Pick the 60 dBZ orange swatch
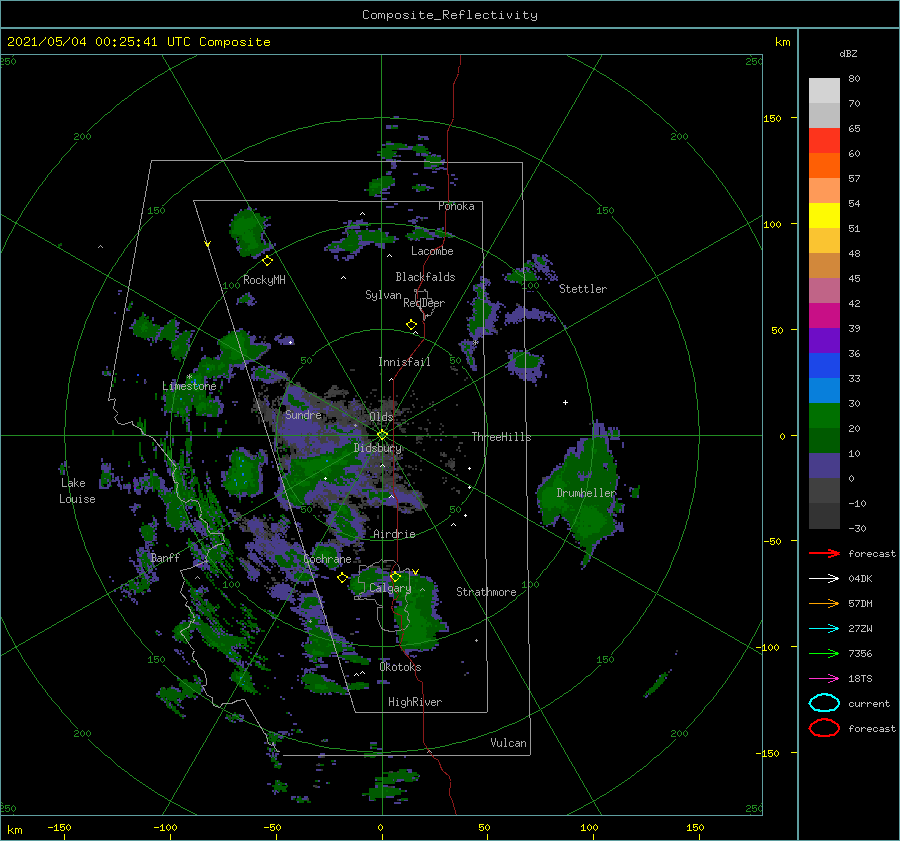Image resolution: width=900 pixels, height=841 pixels. 824,165
